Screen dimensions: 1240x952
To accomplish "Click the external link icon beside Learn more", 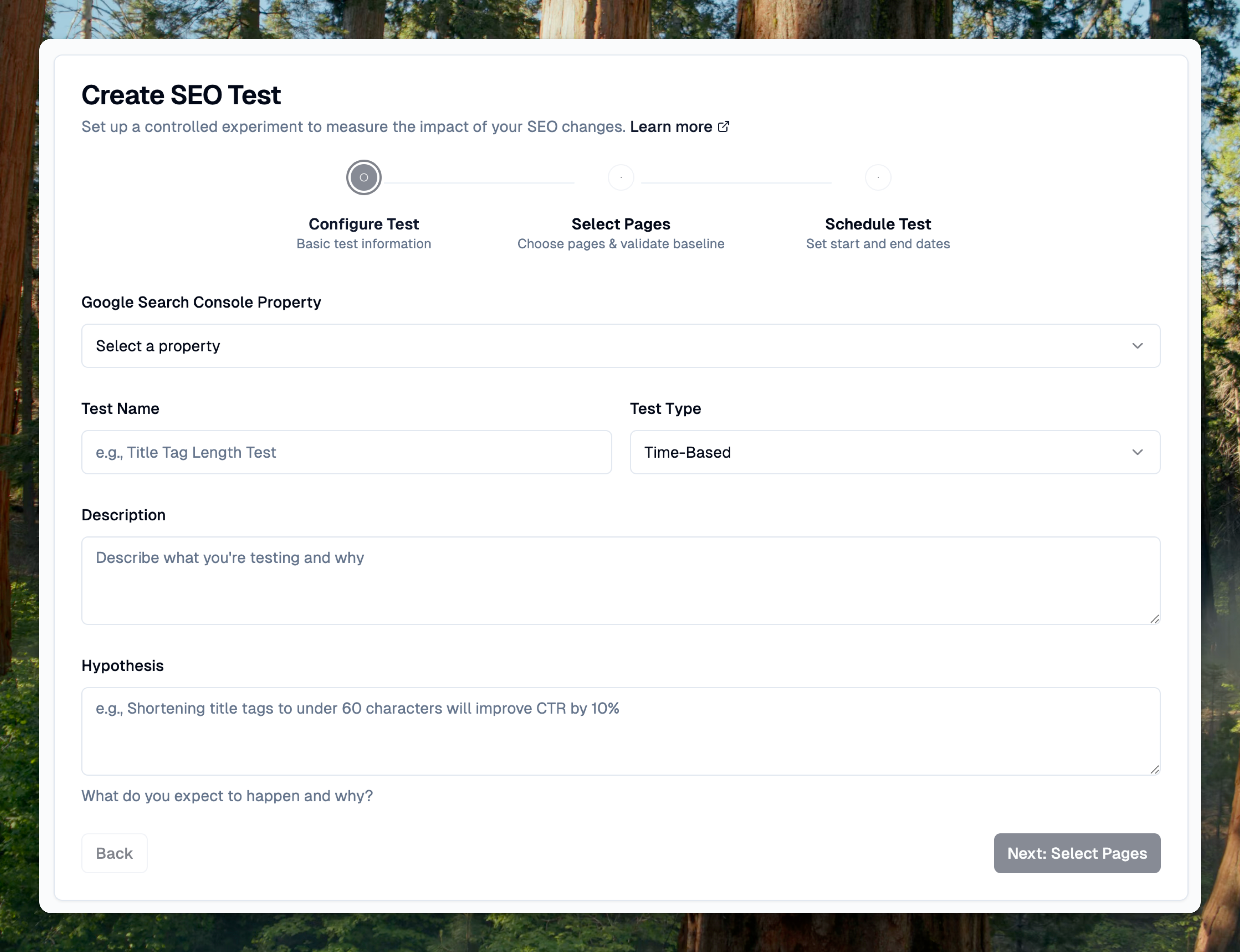I will [723, 126].
